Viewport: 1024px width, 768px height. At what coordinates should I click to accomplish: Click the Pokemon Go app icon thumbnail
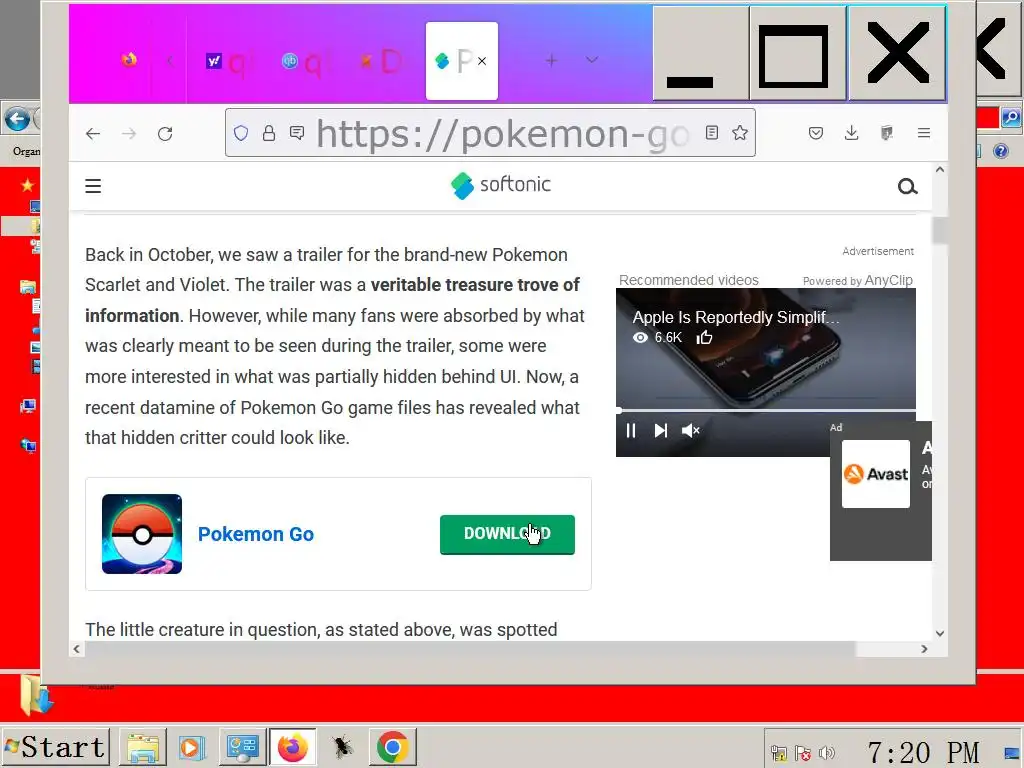142,534
